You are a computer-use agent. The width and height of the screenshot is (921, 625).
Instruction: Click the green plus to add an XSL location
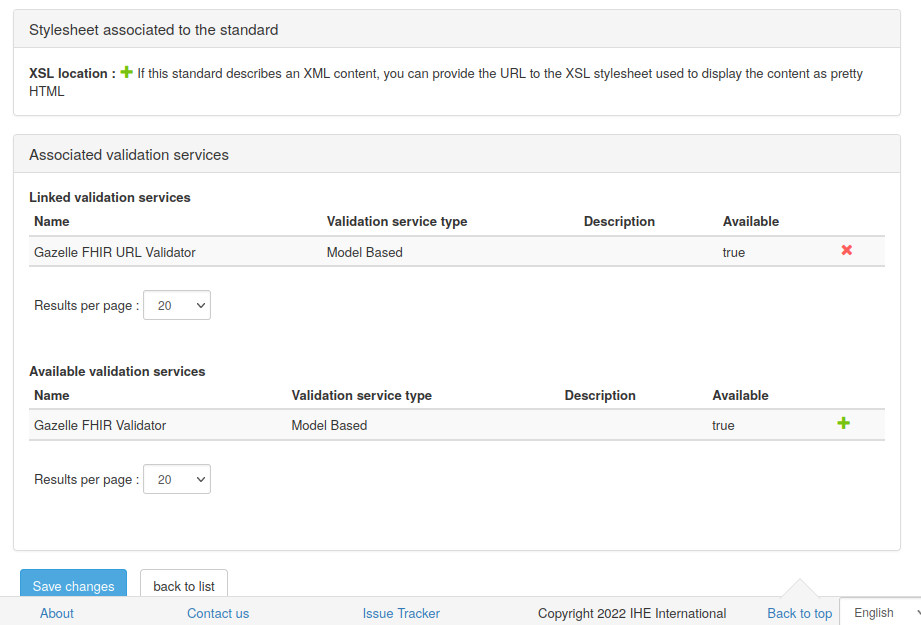coord(125,71)
